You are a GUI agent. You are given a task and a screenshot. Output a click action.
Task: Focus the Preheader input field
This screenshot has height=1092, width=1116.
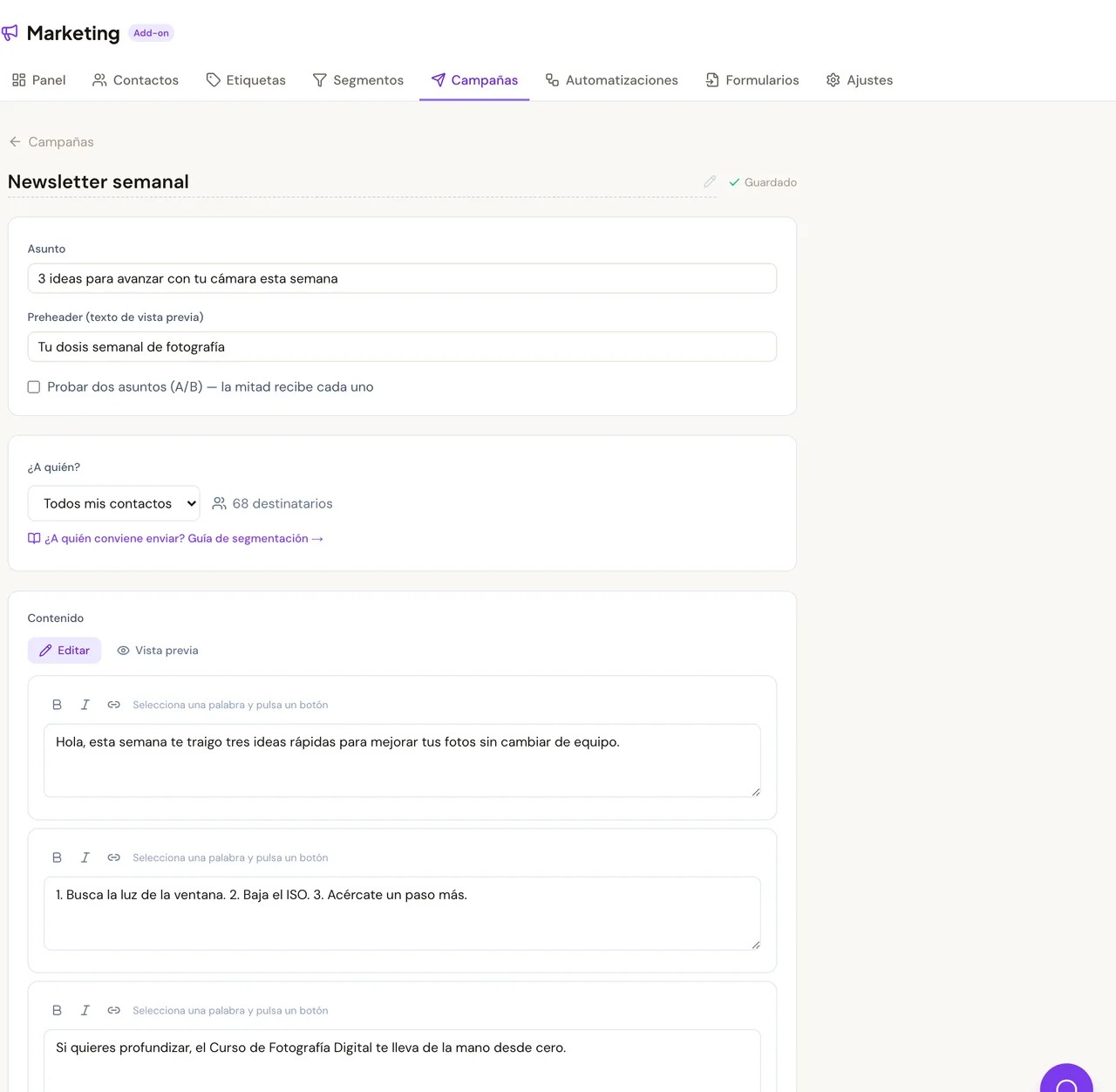402,346
